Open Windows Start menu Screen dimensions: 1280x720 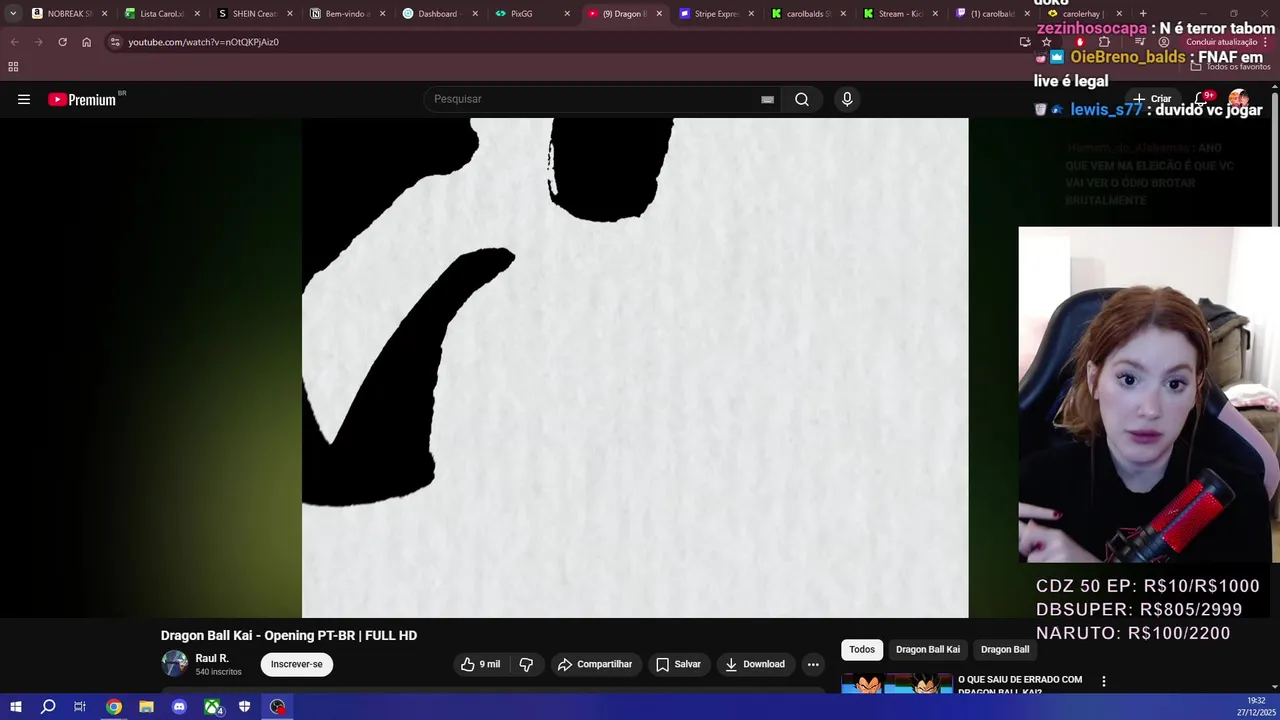point(15,707)
